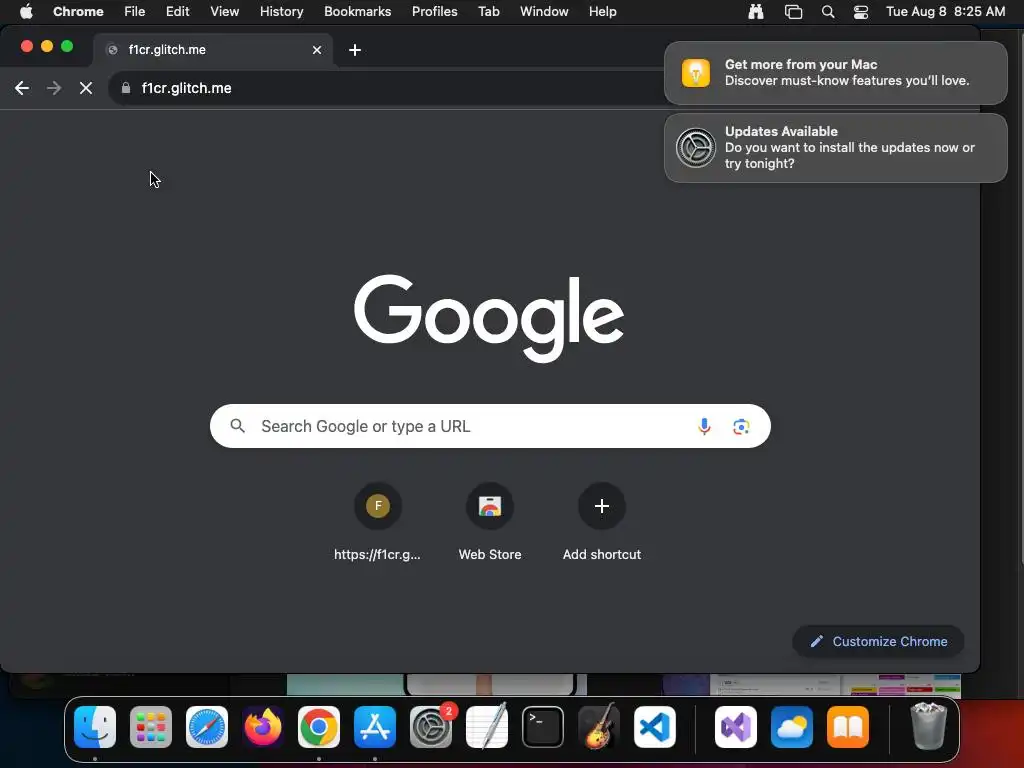Open the Weather app from the dock
The width and height of the screenshot is (1024, 768).
[792, 727]
